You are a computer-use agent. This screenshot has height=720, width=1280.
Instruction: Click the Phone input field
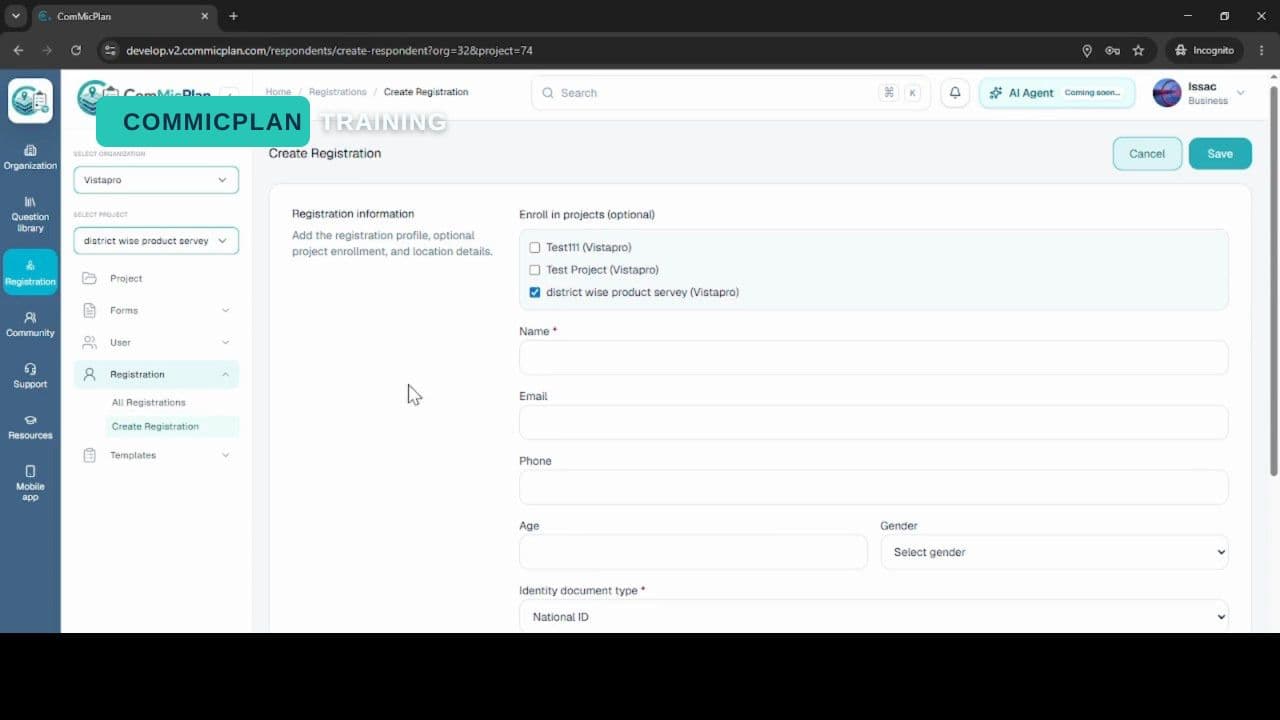point(874,487)
